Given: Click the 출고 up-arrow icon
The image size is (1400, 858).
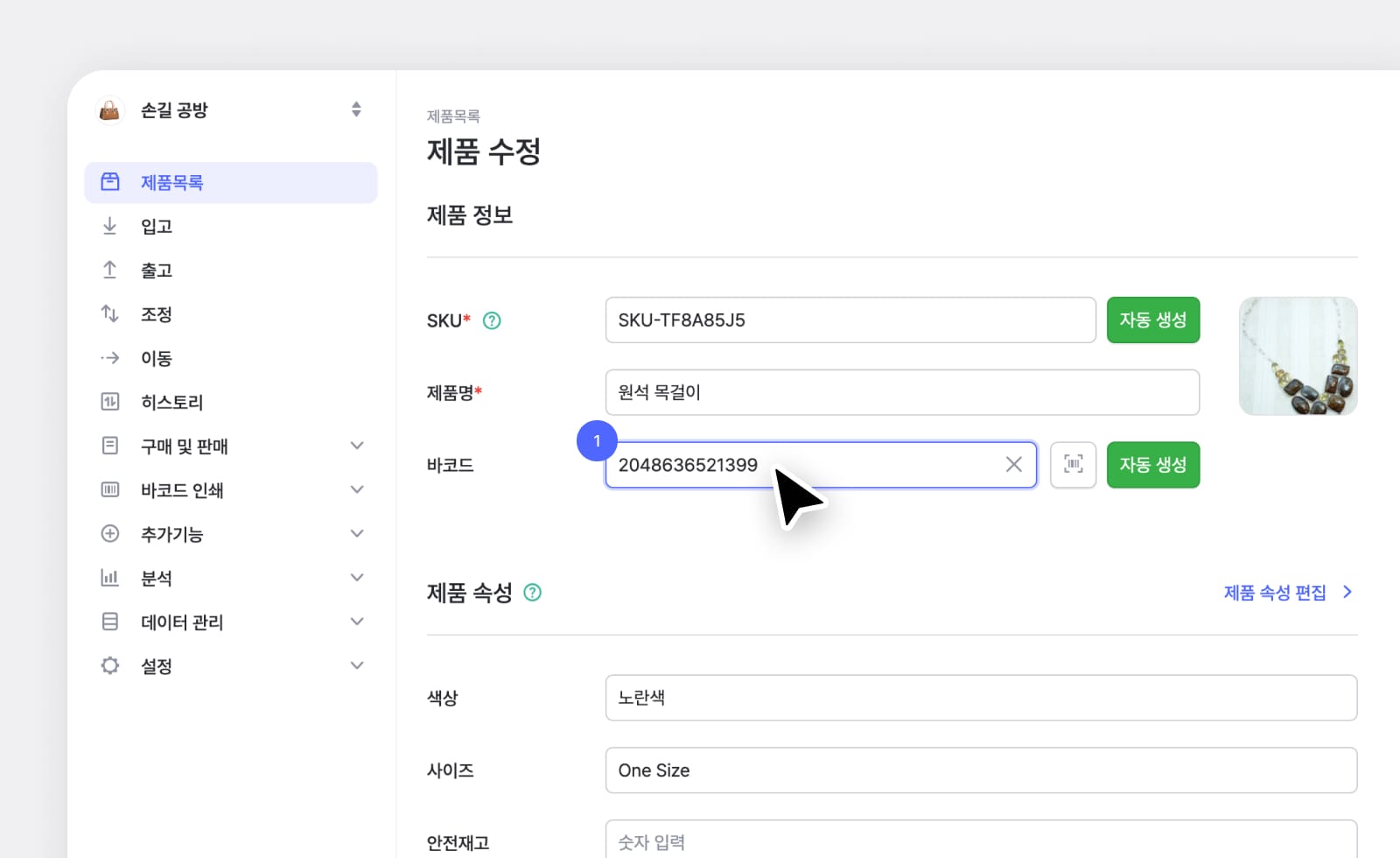Looking at the screenshot, I should (x=110, y=270).
